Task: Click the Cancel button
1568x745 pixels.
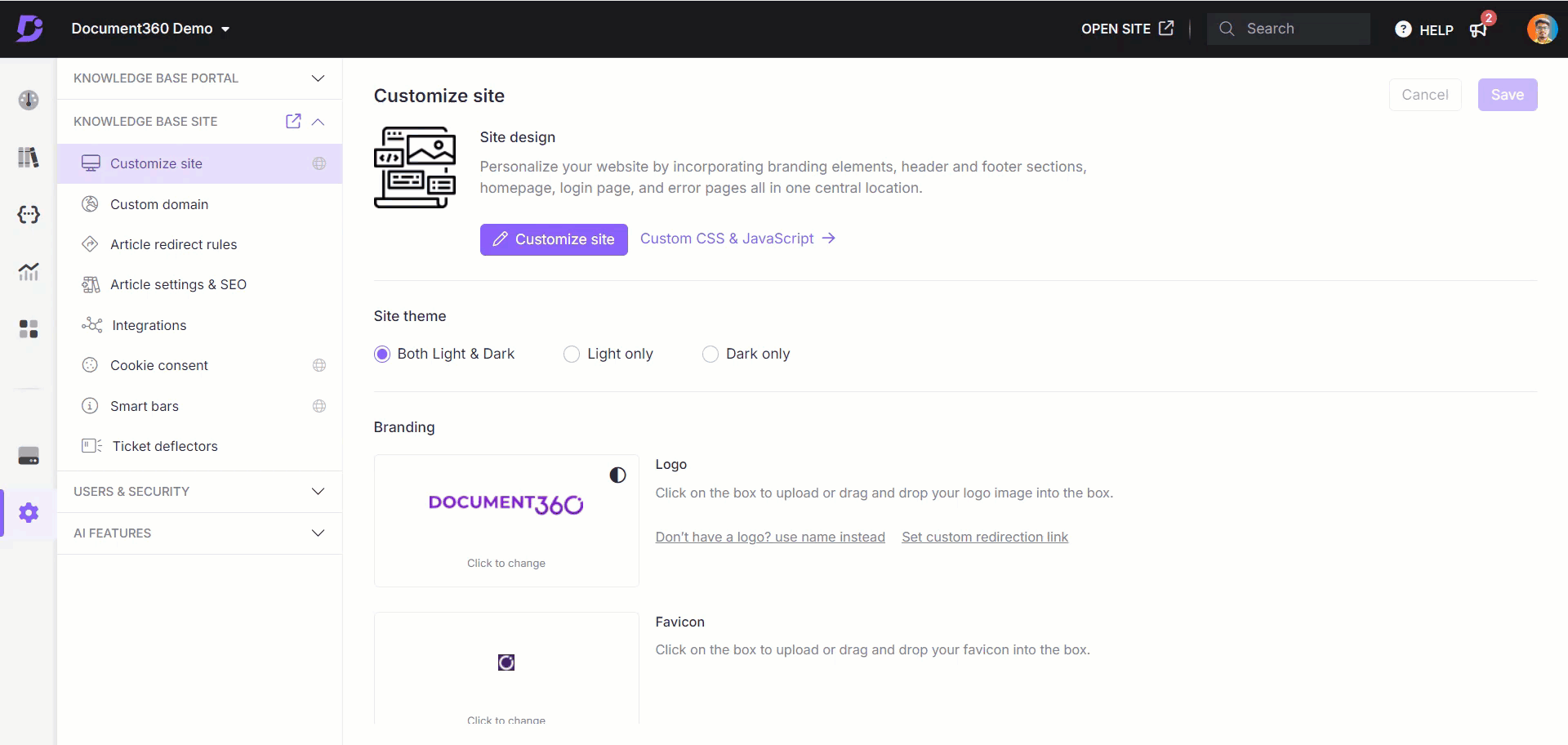Action: (x=1425, y=95)
